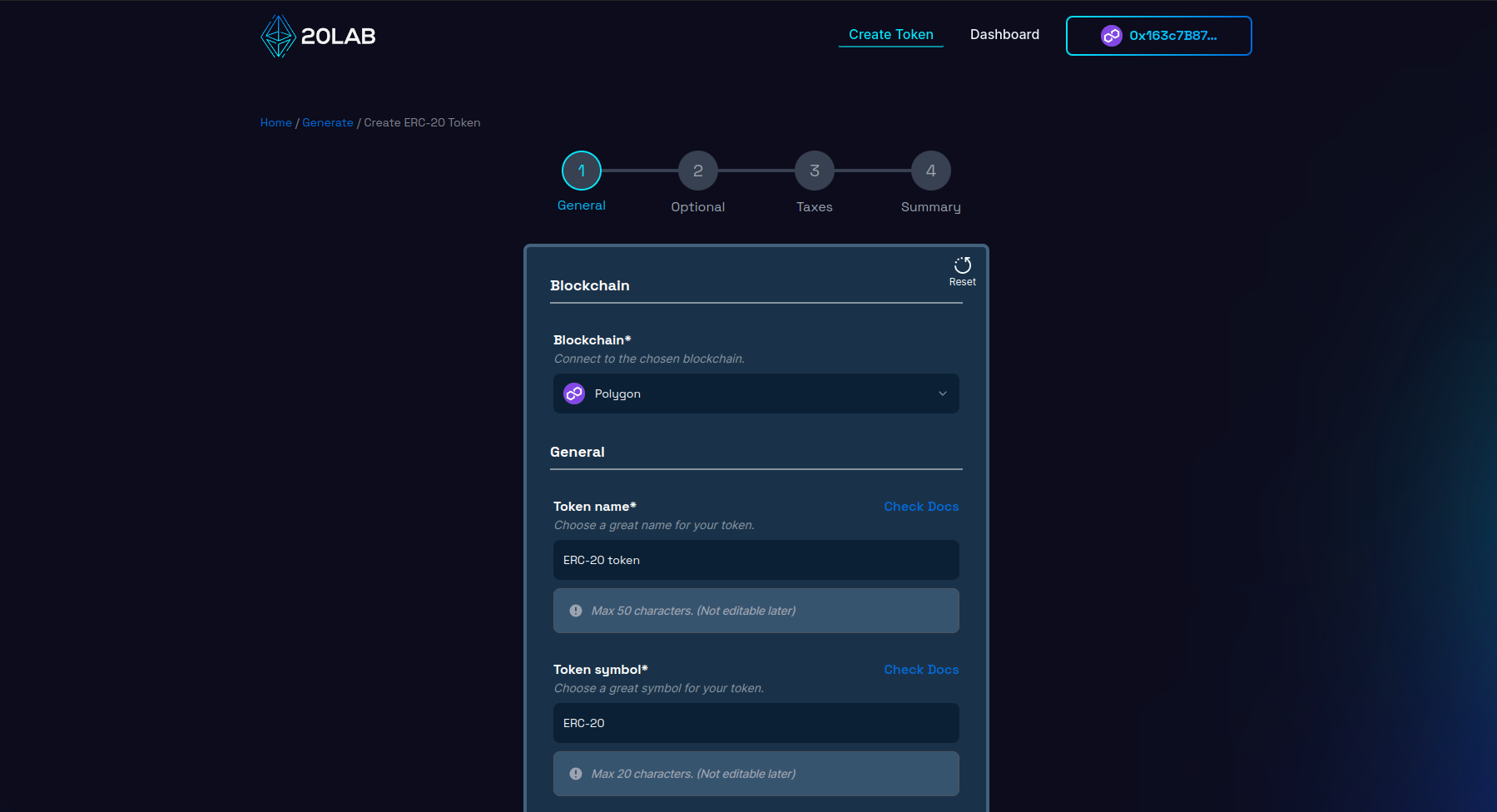
Task: Open the Blockchain dropdown showing Polygon
Action: tap(756, 394)
